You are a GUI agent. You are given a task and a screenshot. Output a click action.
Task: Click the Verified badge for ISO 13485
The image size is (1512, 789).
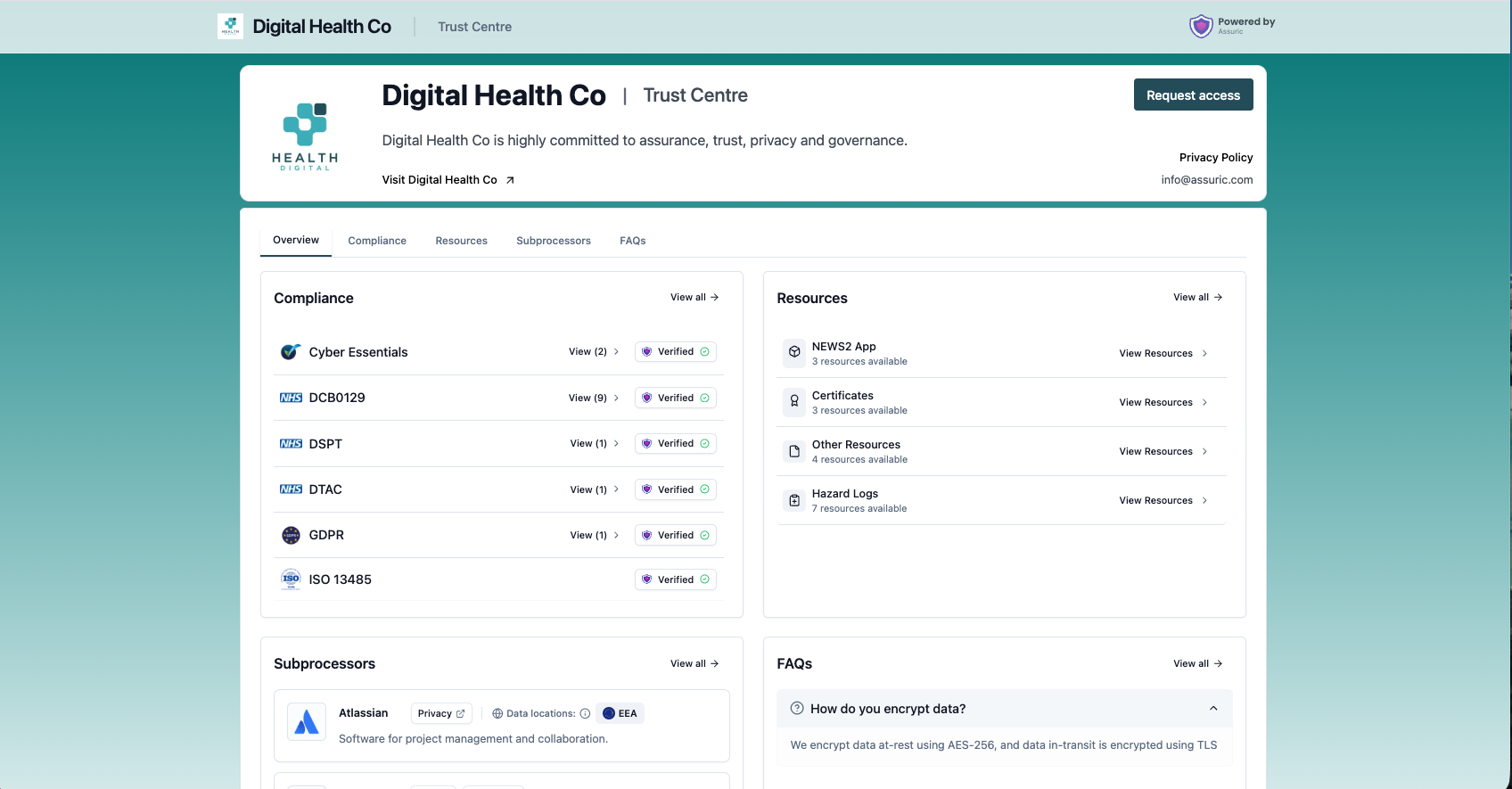[x=676, y=579]
